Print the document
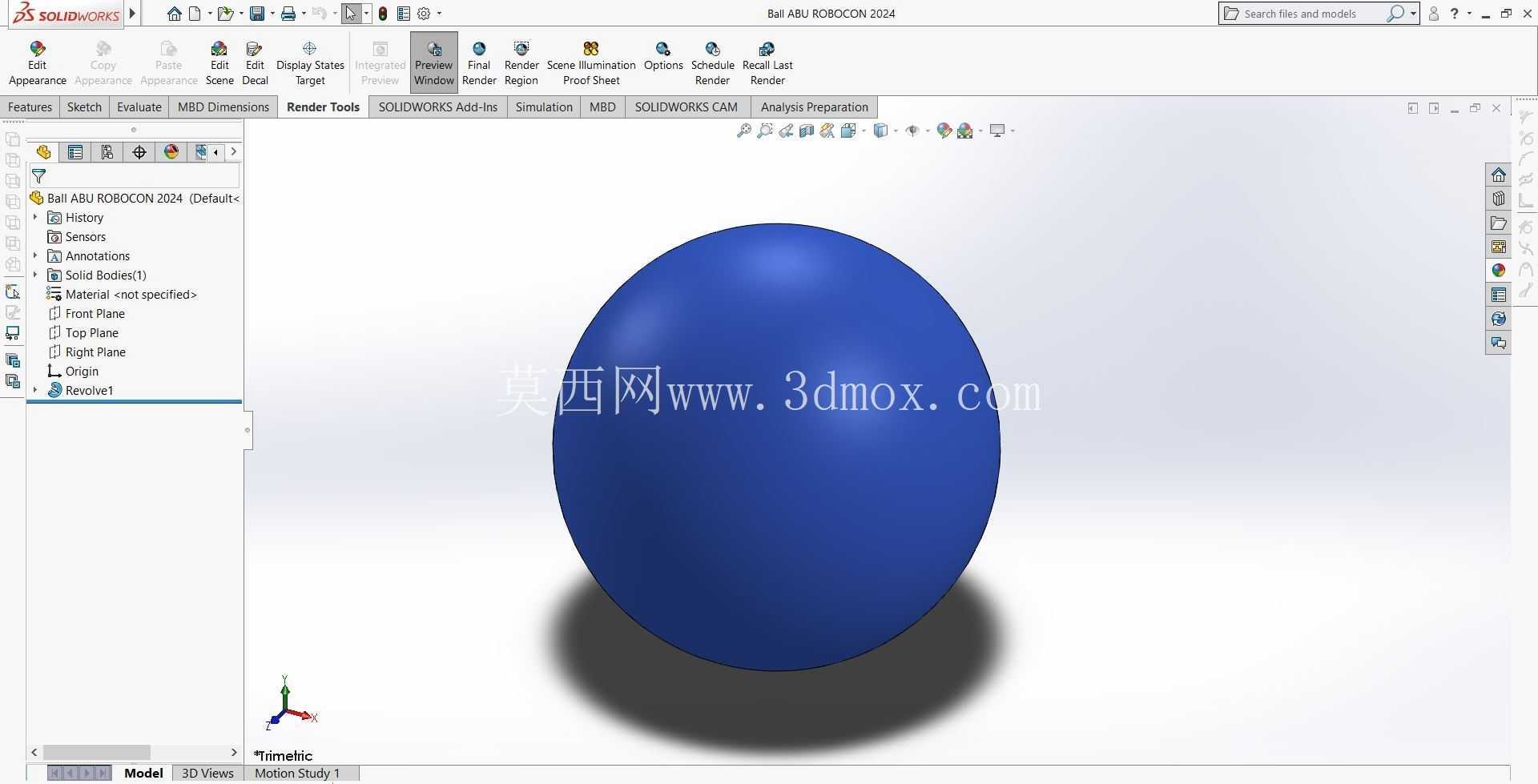1538x784 pixels. pos(288,14)
